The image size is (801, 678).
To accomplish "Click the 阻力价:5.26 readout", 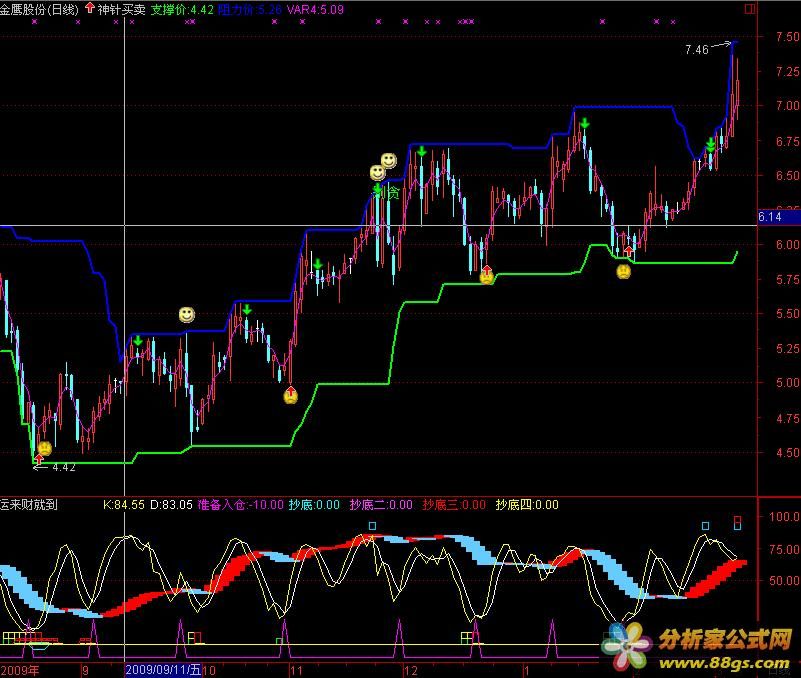I will pyautogui.click(x=250, y=9).
